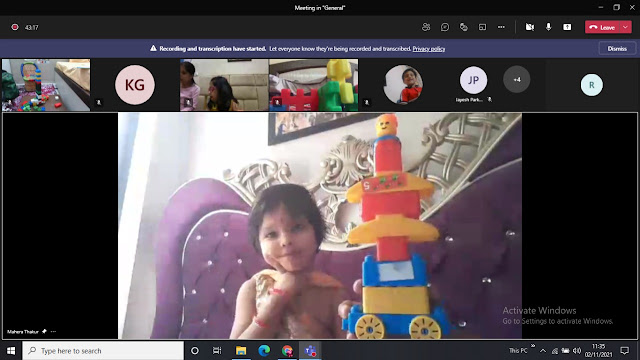This screenshot has width=640, height=360.
Task: Leave the meeting
Action: pyautogui.click(x=603, y=27)
